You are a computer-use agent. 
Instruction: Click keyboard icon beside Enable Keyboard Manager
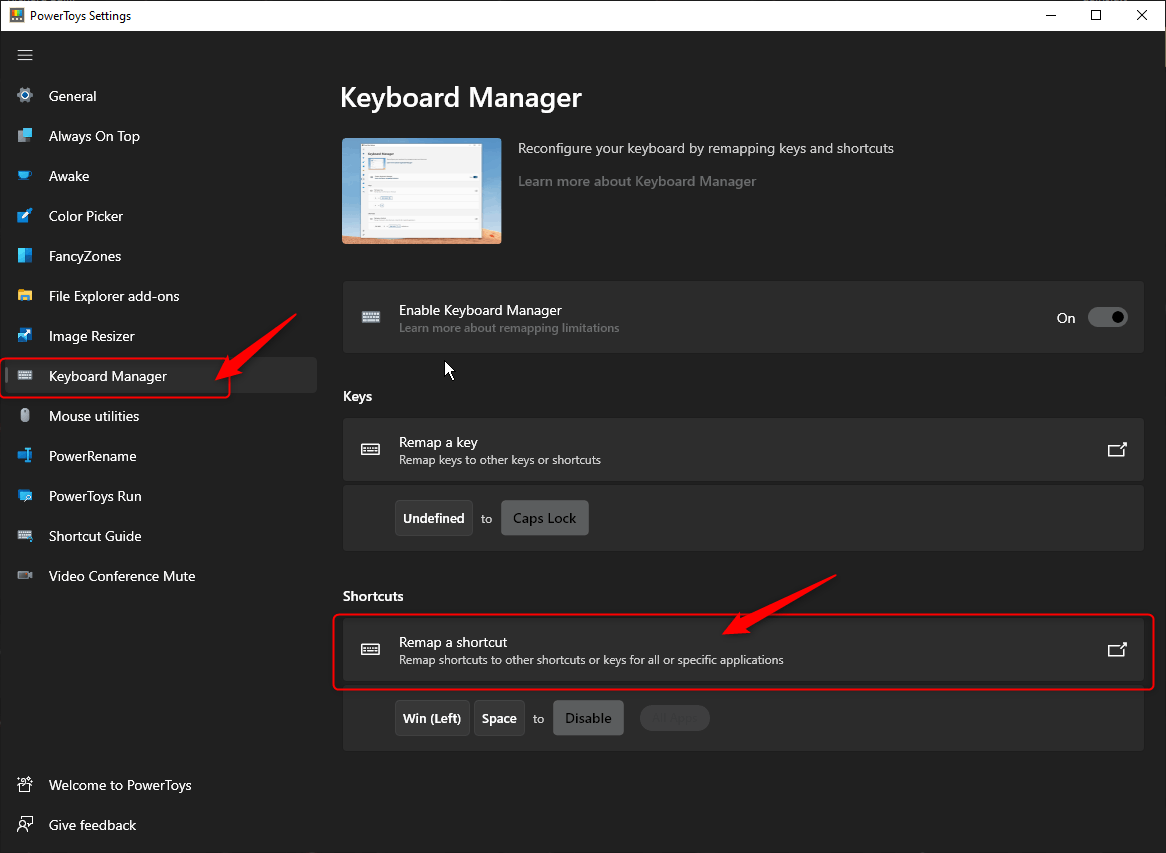[370, 318]
